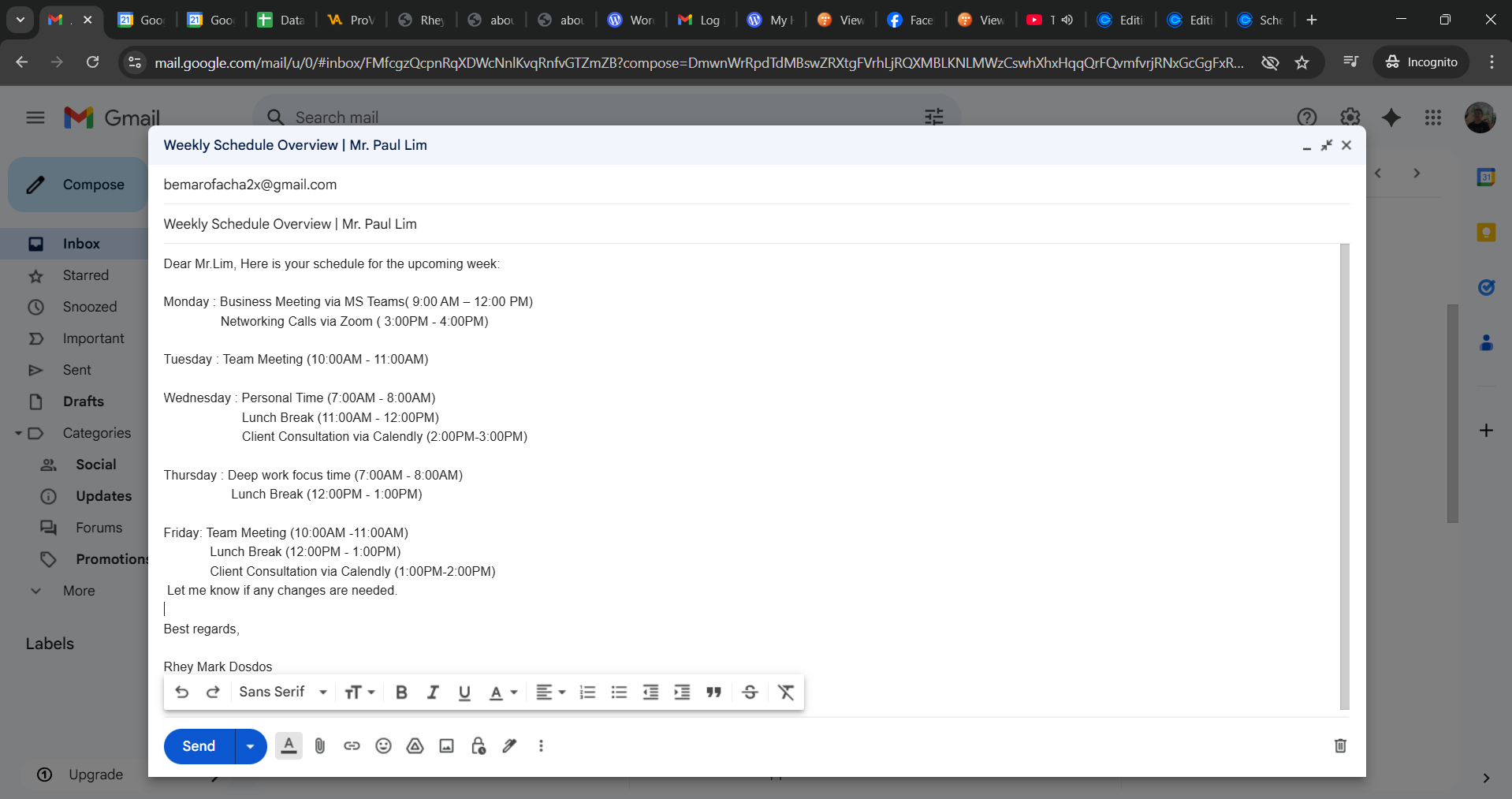Image resolution: width=1512 pixels, height=799 pixels.
Task: Redo the last edit in compose toolbar
Action: click(213, 692)
